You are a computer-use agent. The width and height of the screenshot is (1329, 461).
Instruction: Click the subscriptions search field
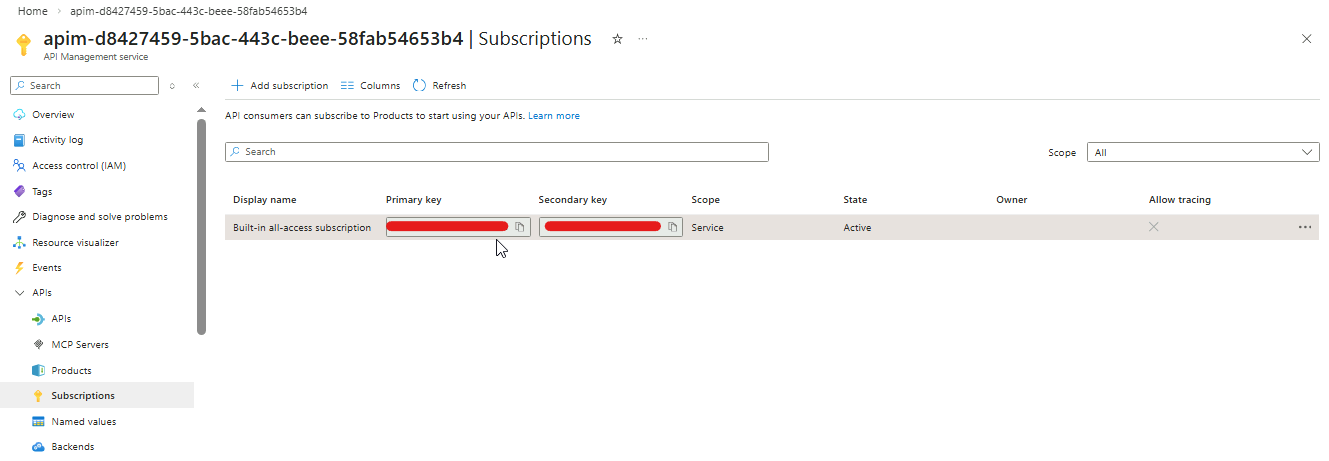pos(497,152)
